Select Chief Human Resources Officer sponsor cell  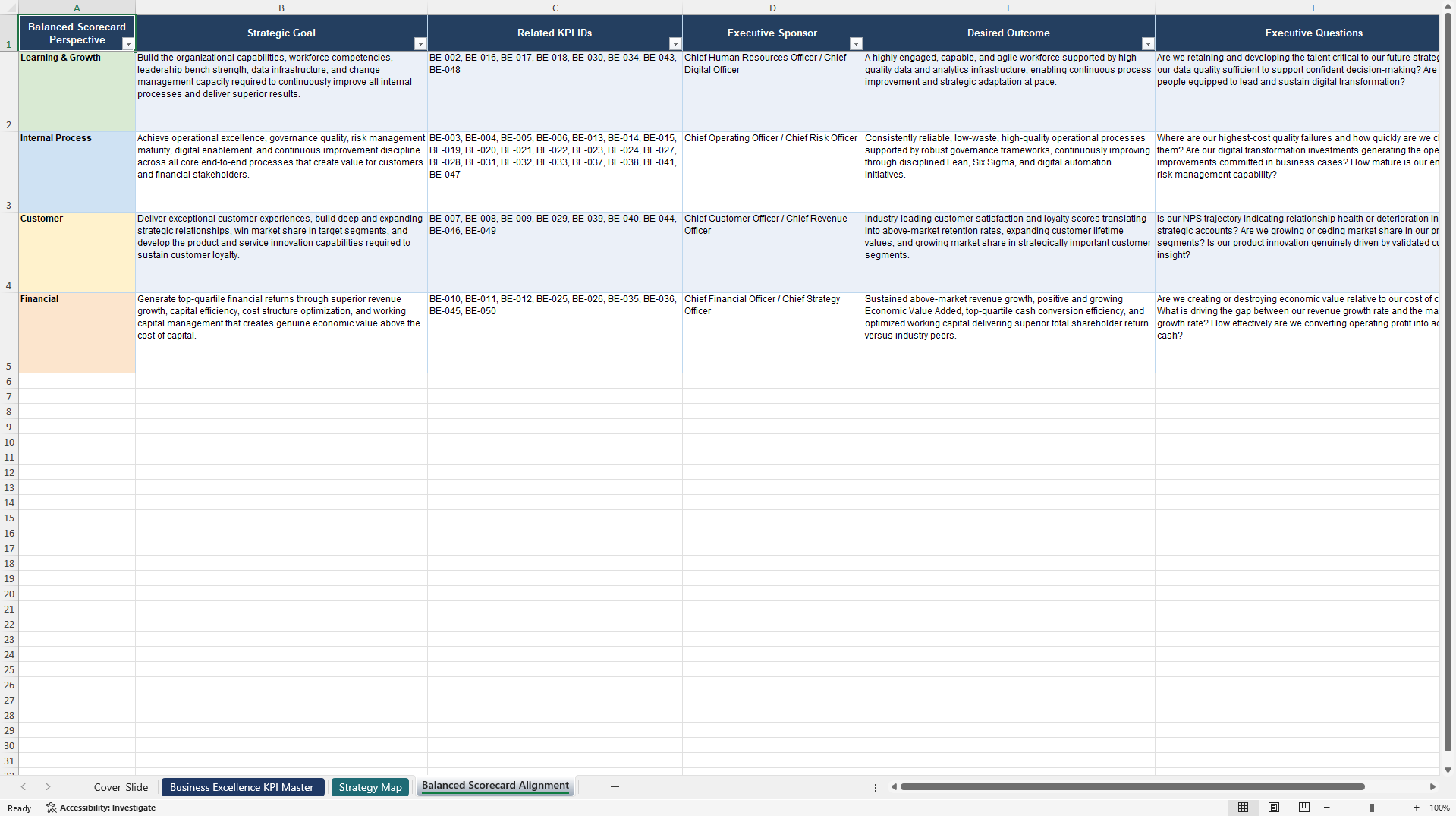click(772, 92)
